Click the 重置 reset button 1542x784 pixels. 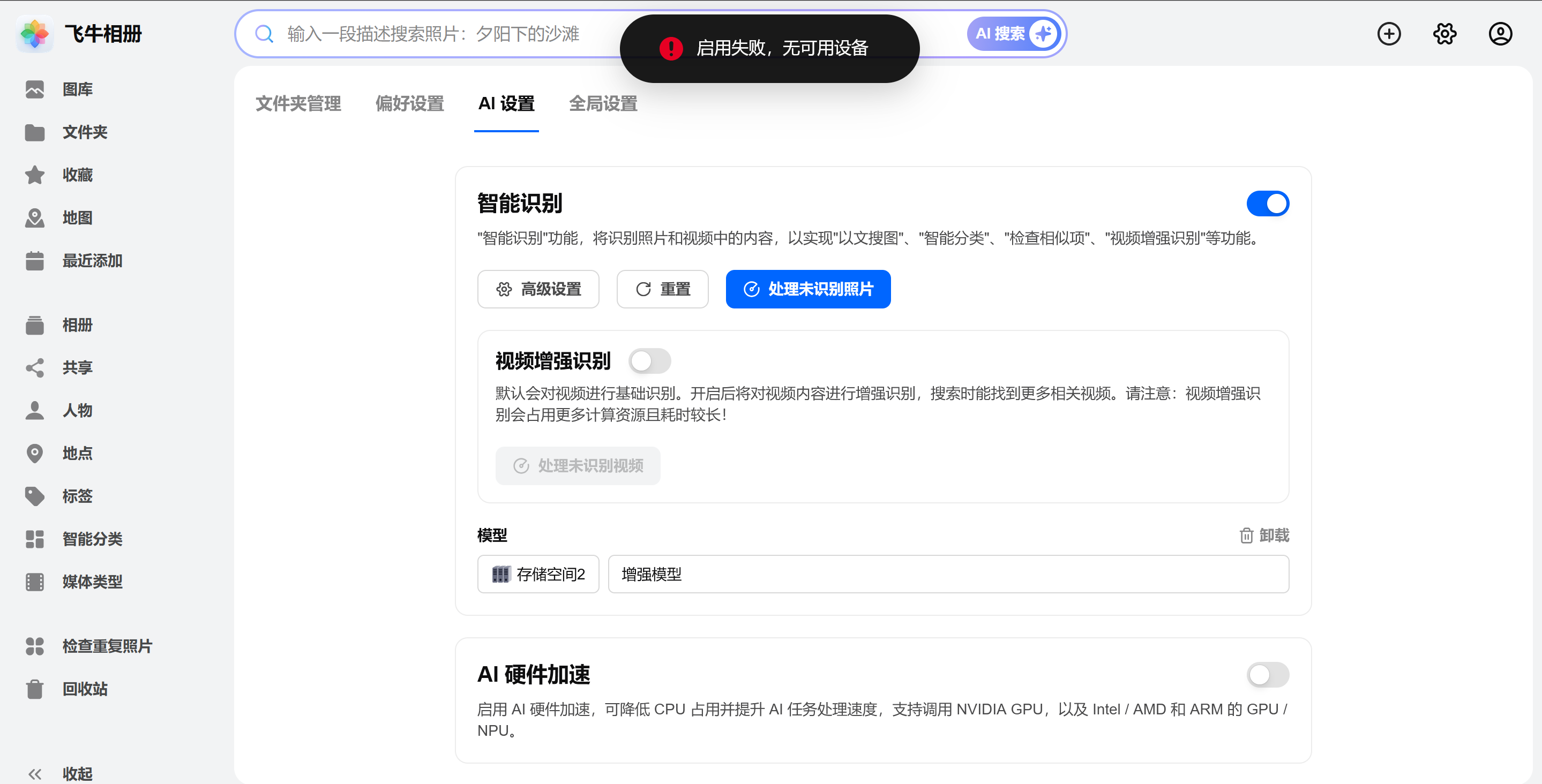pos(662,290)
